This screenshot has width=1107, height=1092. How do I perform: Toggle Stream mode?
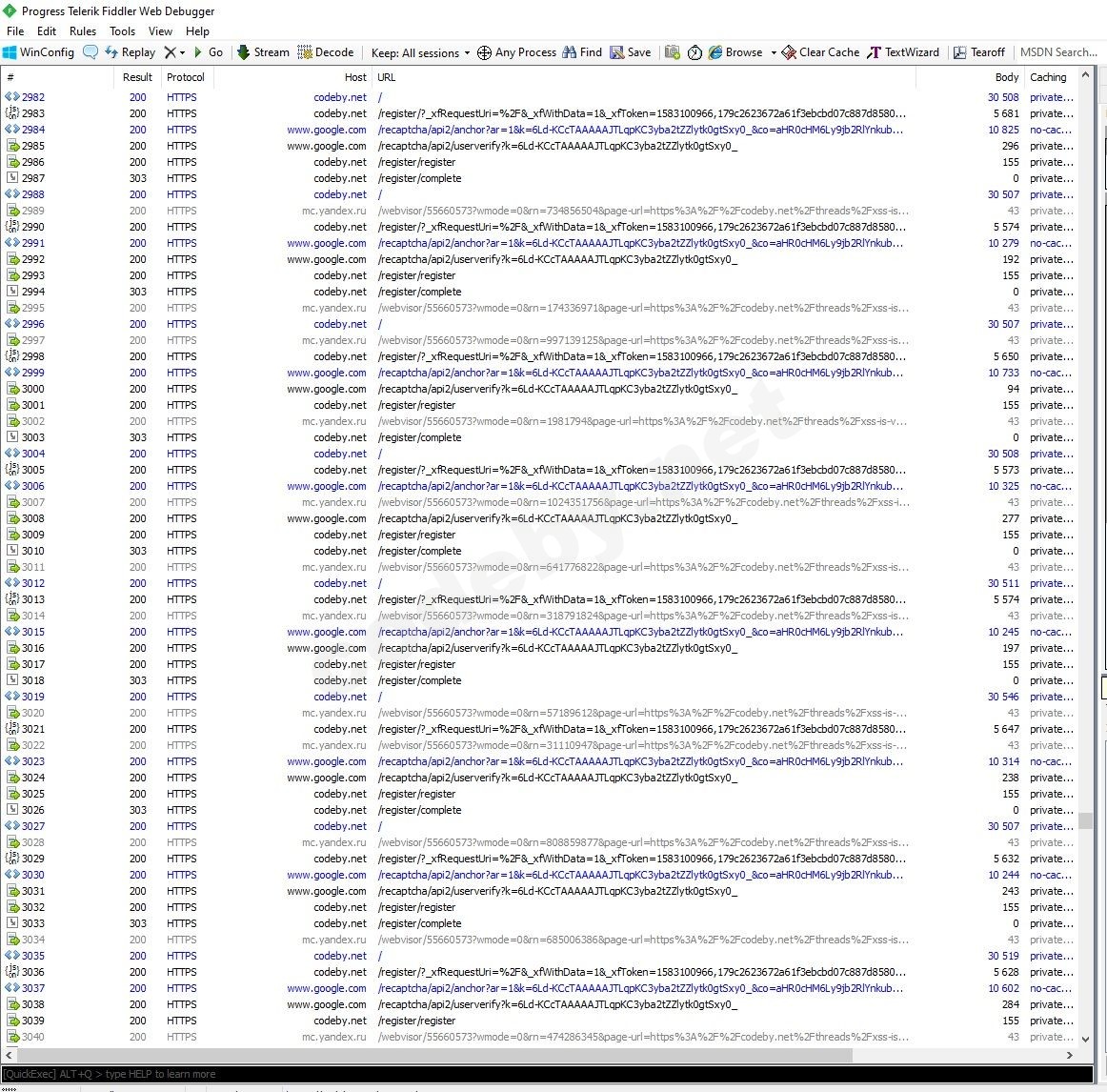click(263, 52)
